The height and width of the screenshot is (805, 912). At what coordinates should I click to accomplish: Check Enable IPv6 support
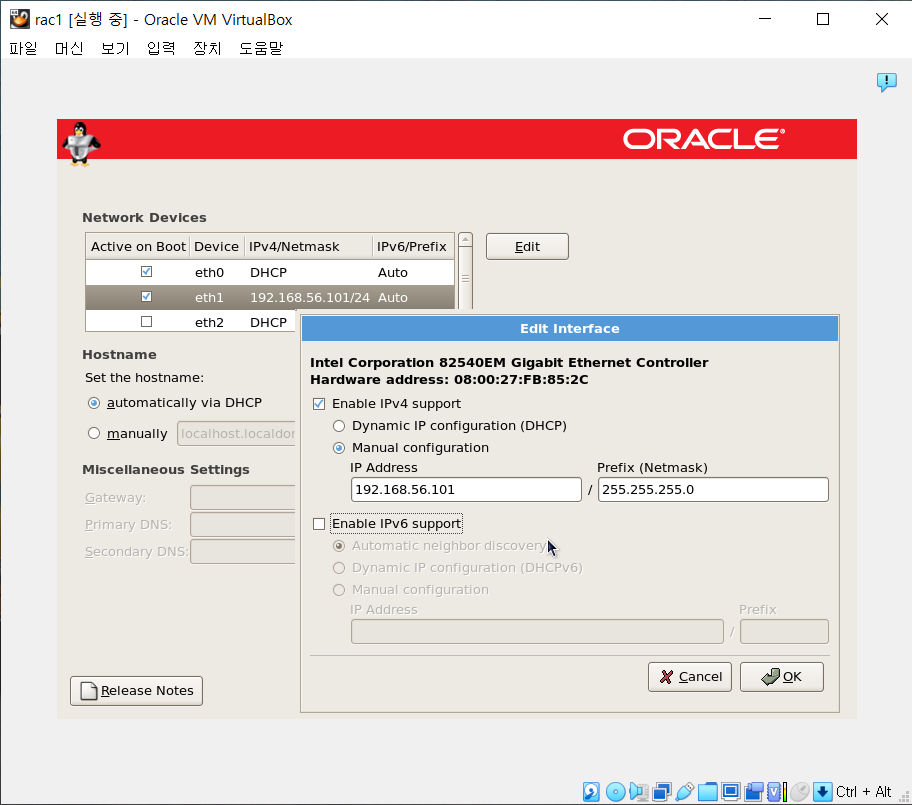point(319,524)
